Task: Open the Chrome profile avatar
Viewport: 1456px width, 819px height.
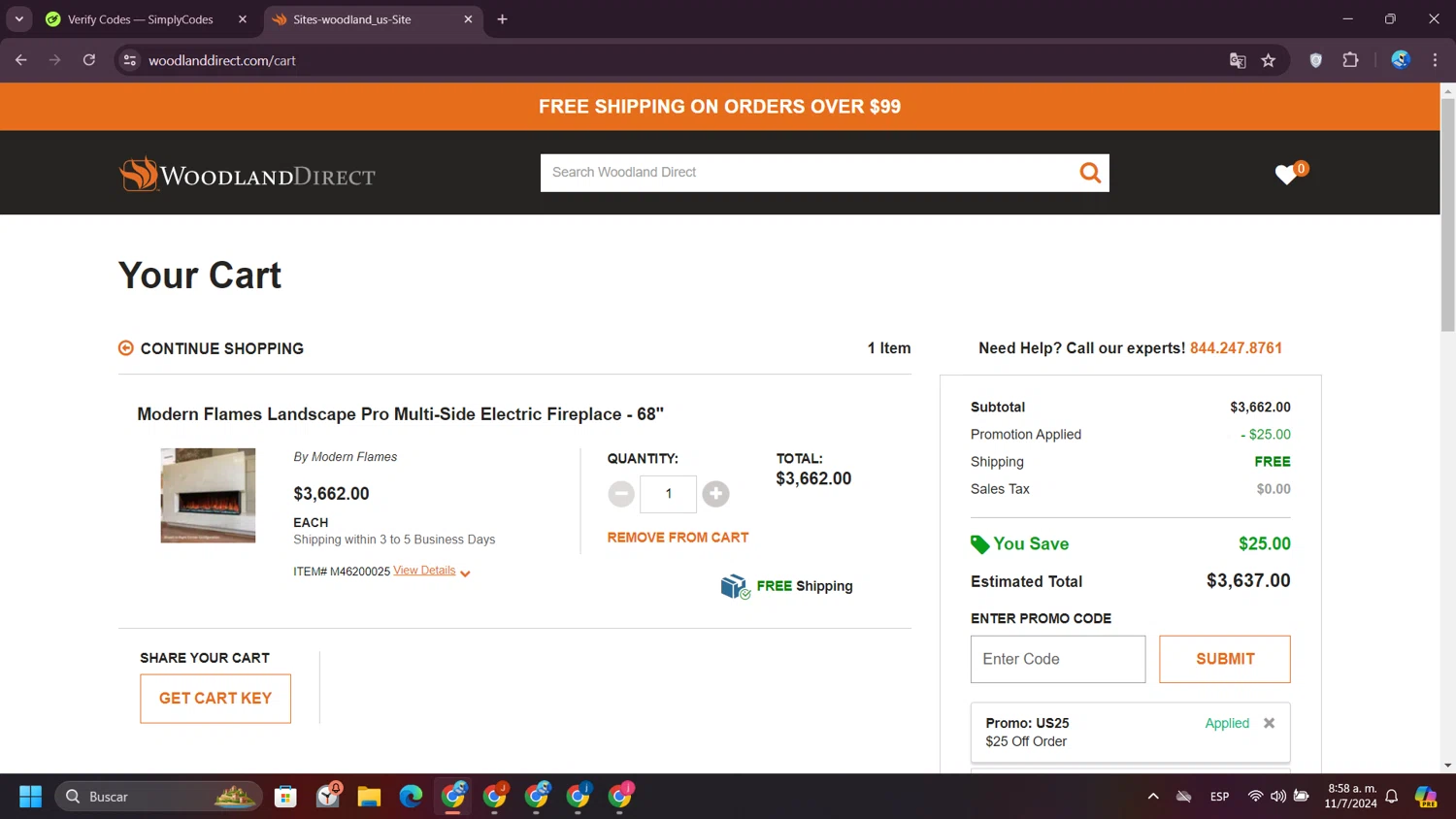Action: (x=1401, y=60)
